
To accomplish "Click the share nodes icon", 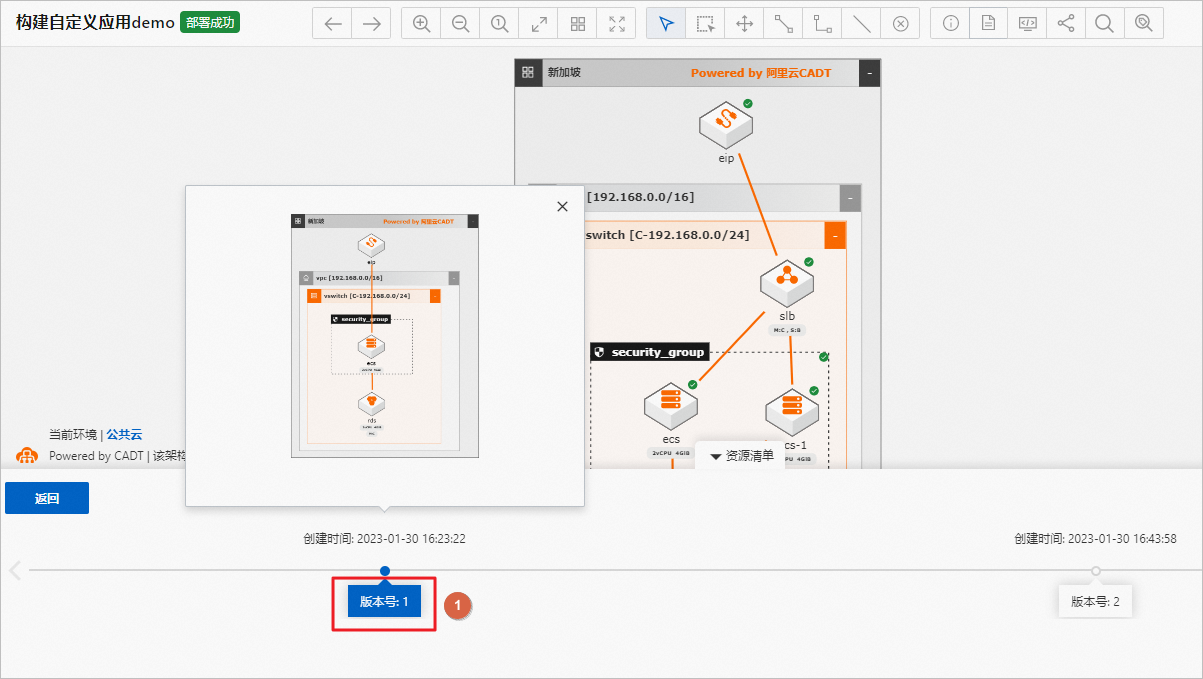I will (x=1066, y=24).
